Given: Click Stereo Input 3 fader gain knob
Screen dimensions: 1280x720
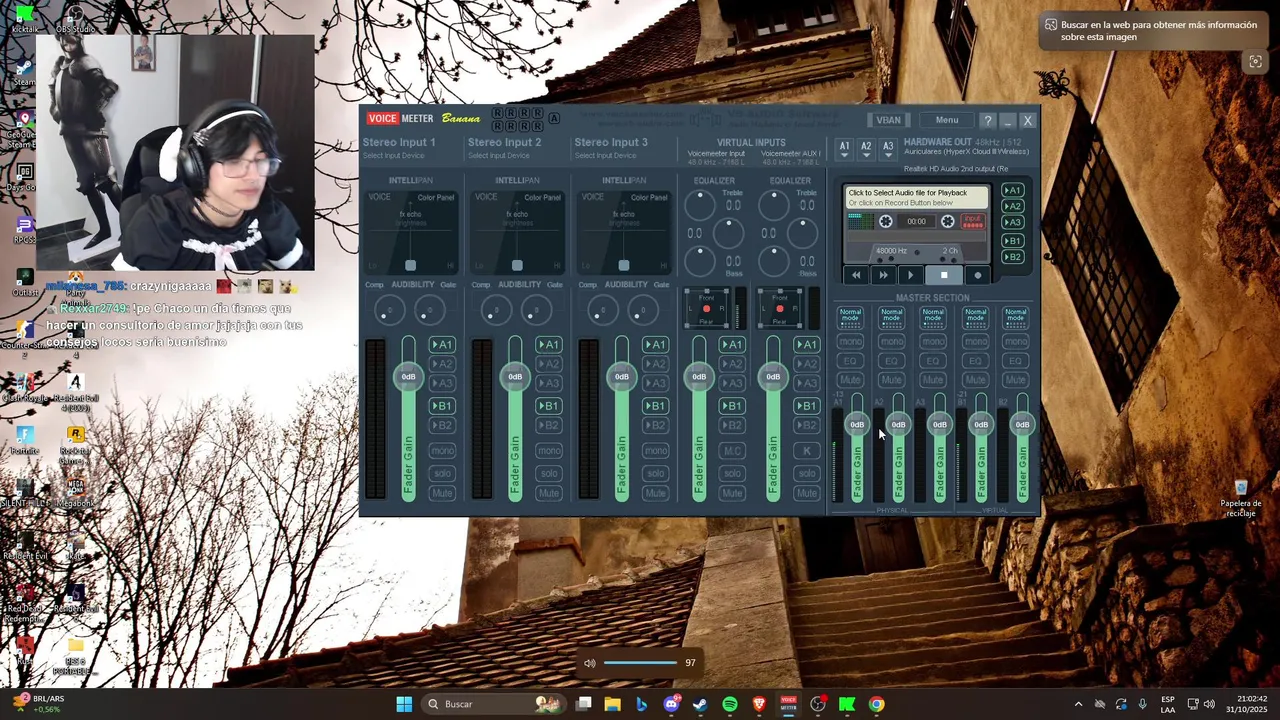Looking at the screenshot, I should coord(622,376).
